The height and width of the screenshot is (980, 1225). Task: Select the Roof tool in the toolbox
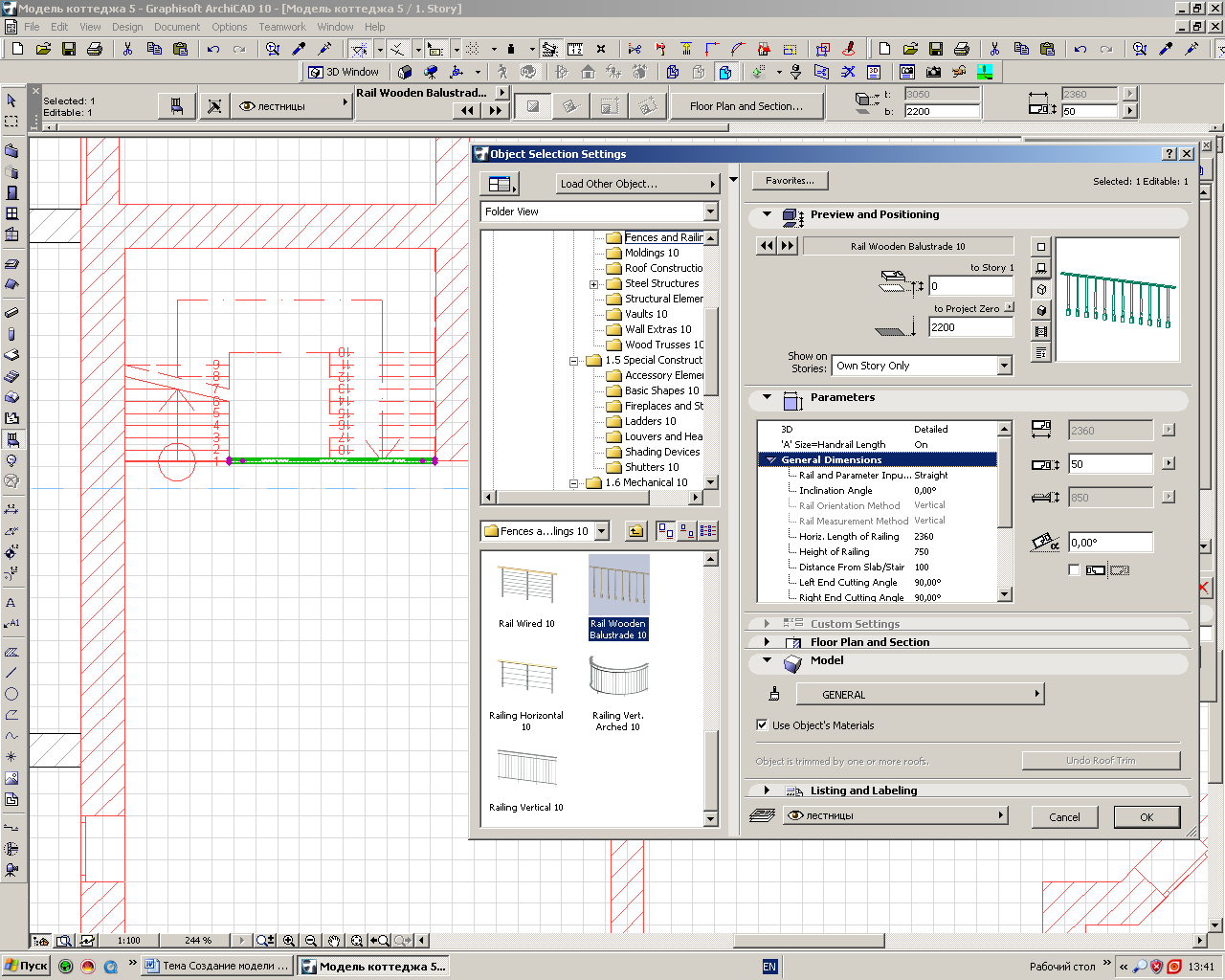tap(11, 284)
